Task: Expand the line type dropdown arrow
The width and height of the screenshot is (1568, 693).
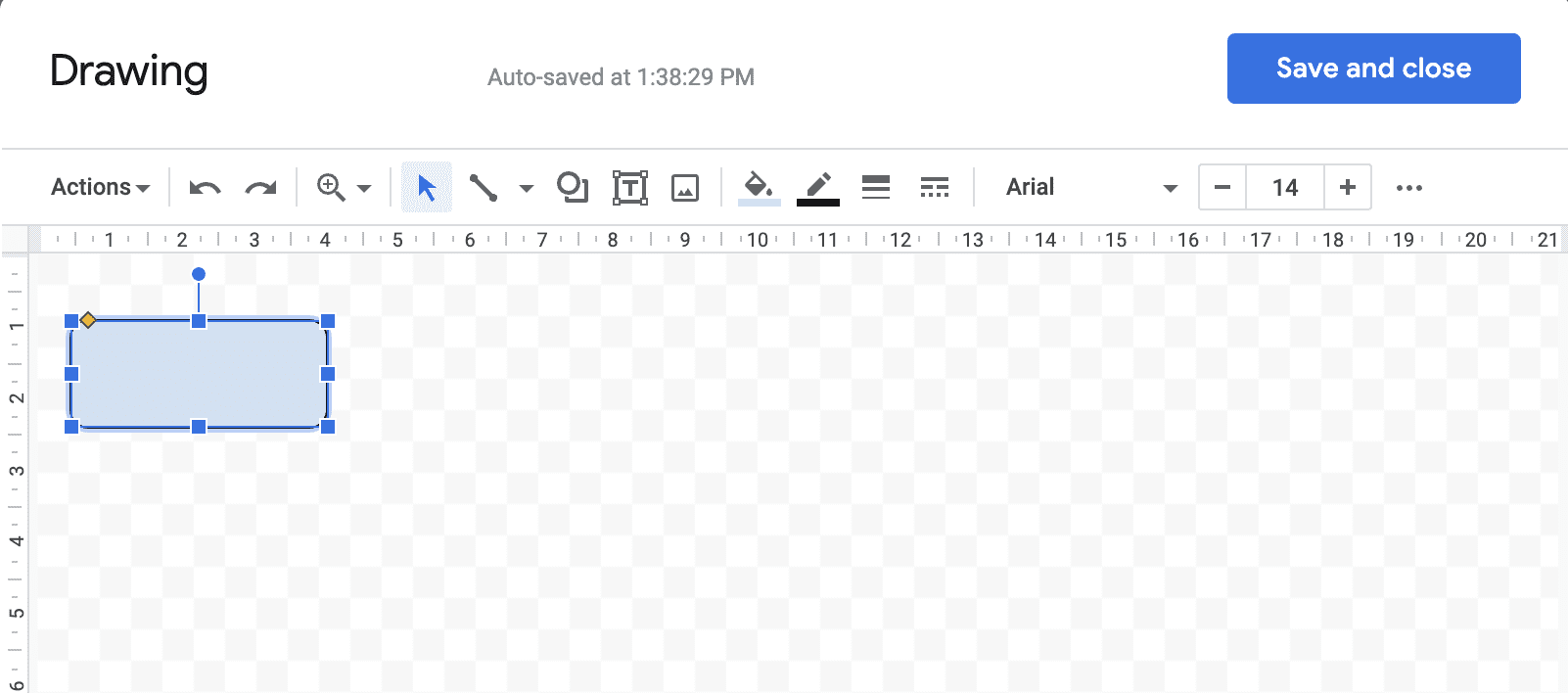Action: click(527, 188)
